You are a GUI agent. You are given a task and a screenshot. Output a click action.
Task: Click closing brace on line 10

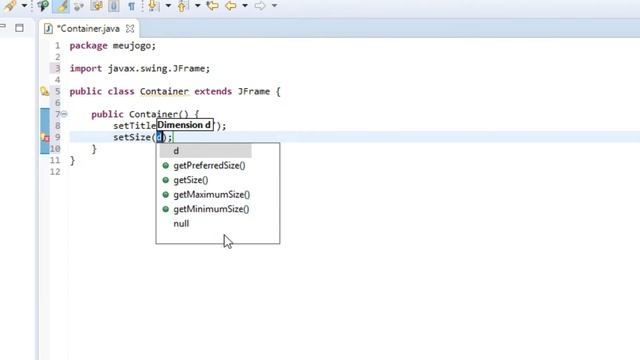(94, 149)
